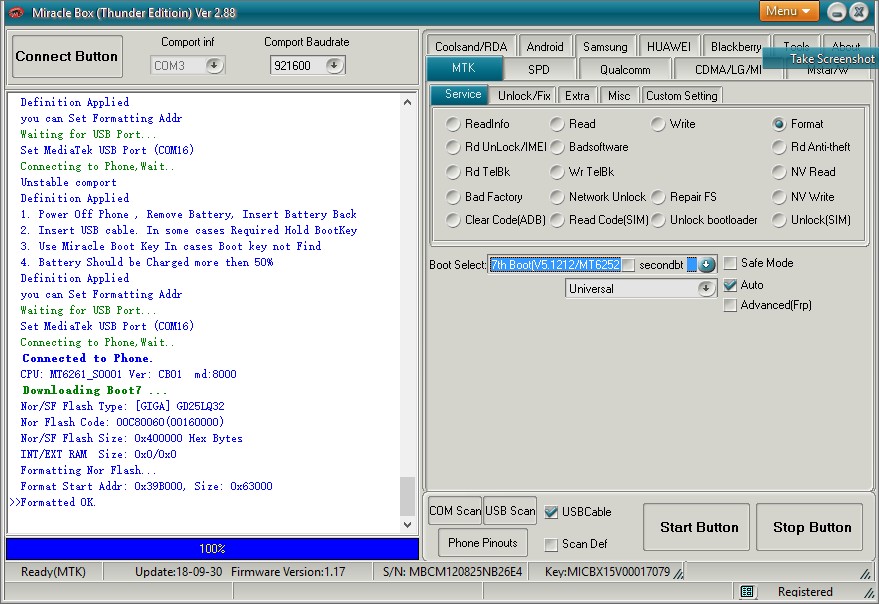Select the Wr TelBk radio button

pos(557,172)
